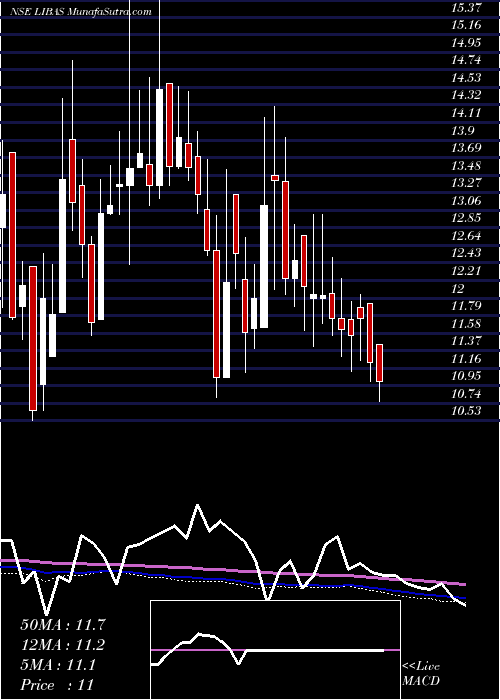Viewport: 500px width, 700px height.
Task: Click the 14.53 price axis label
Action: coord(467,78)
